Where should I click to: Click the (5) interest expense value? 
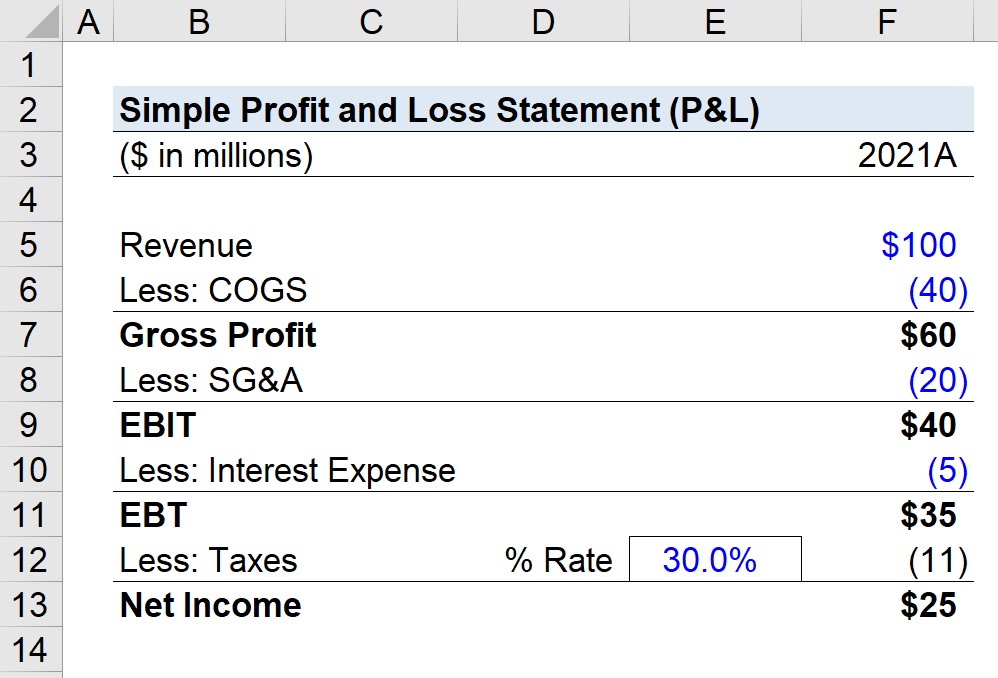pos(946,471)
